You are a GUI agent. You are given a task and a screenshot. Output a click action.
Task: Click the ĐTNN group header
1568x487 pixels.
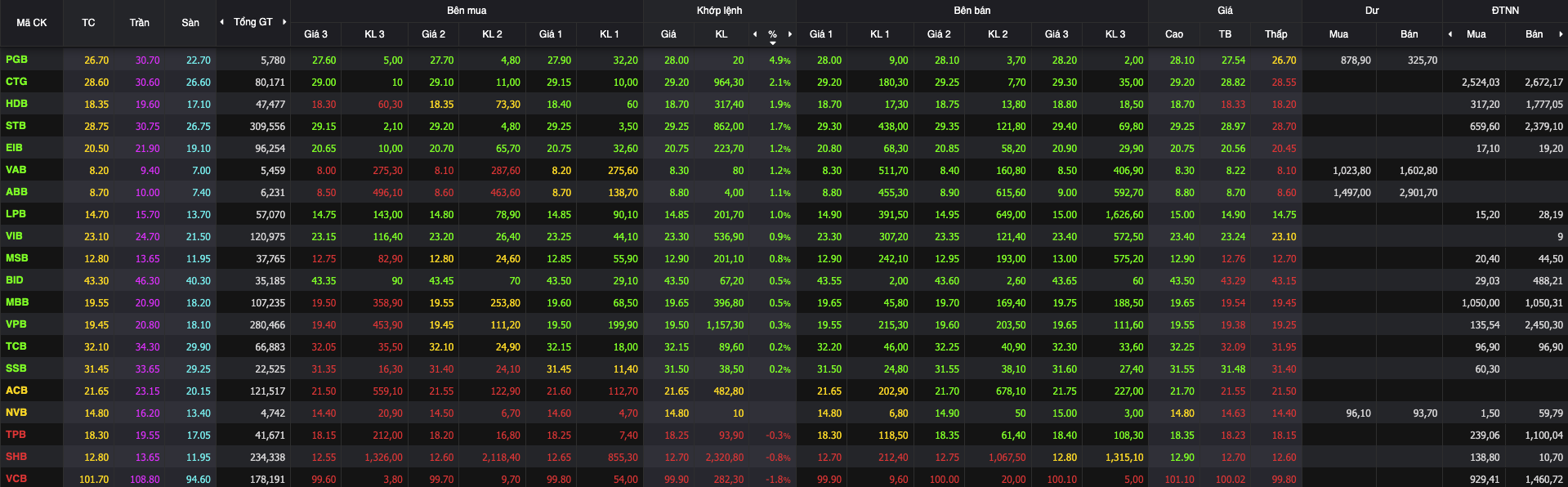tap(1505, 11)
